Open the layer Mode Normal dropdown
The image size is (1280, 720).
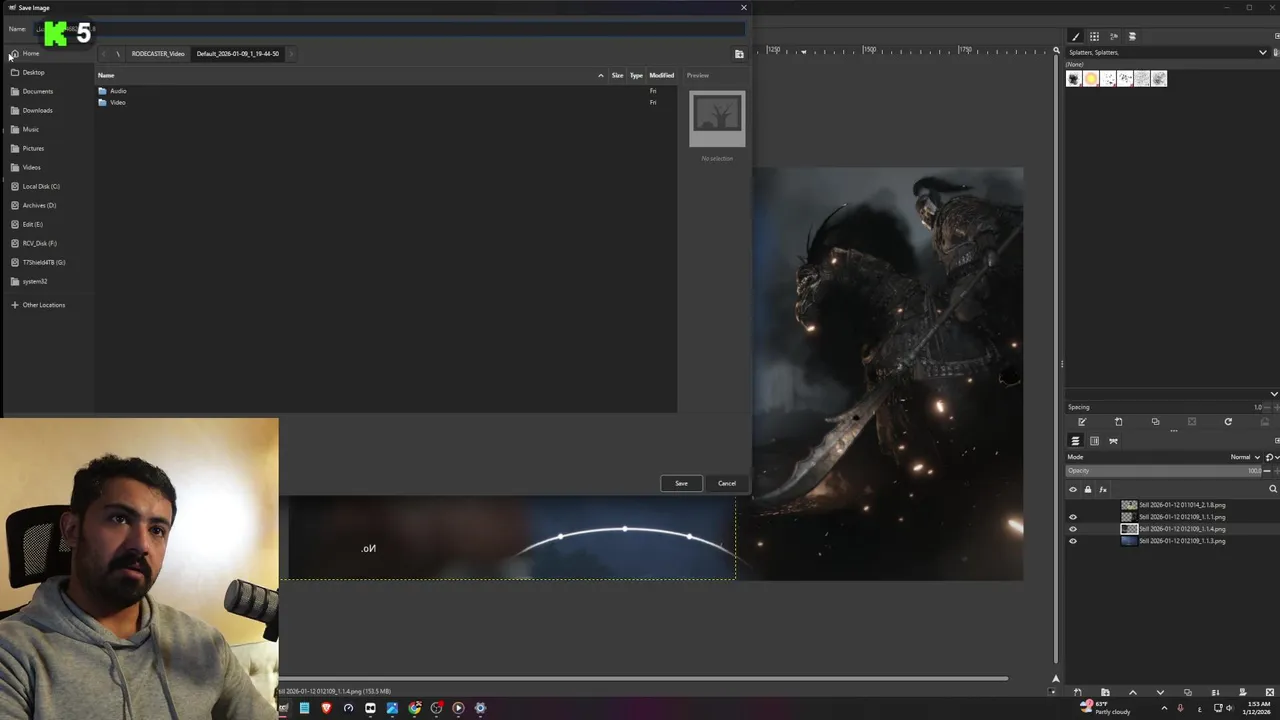click(1245, 457)
